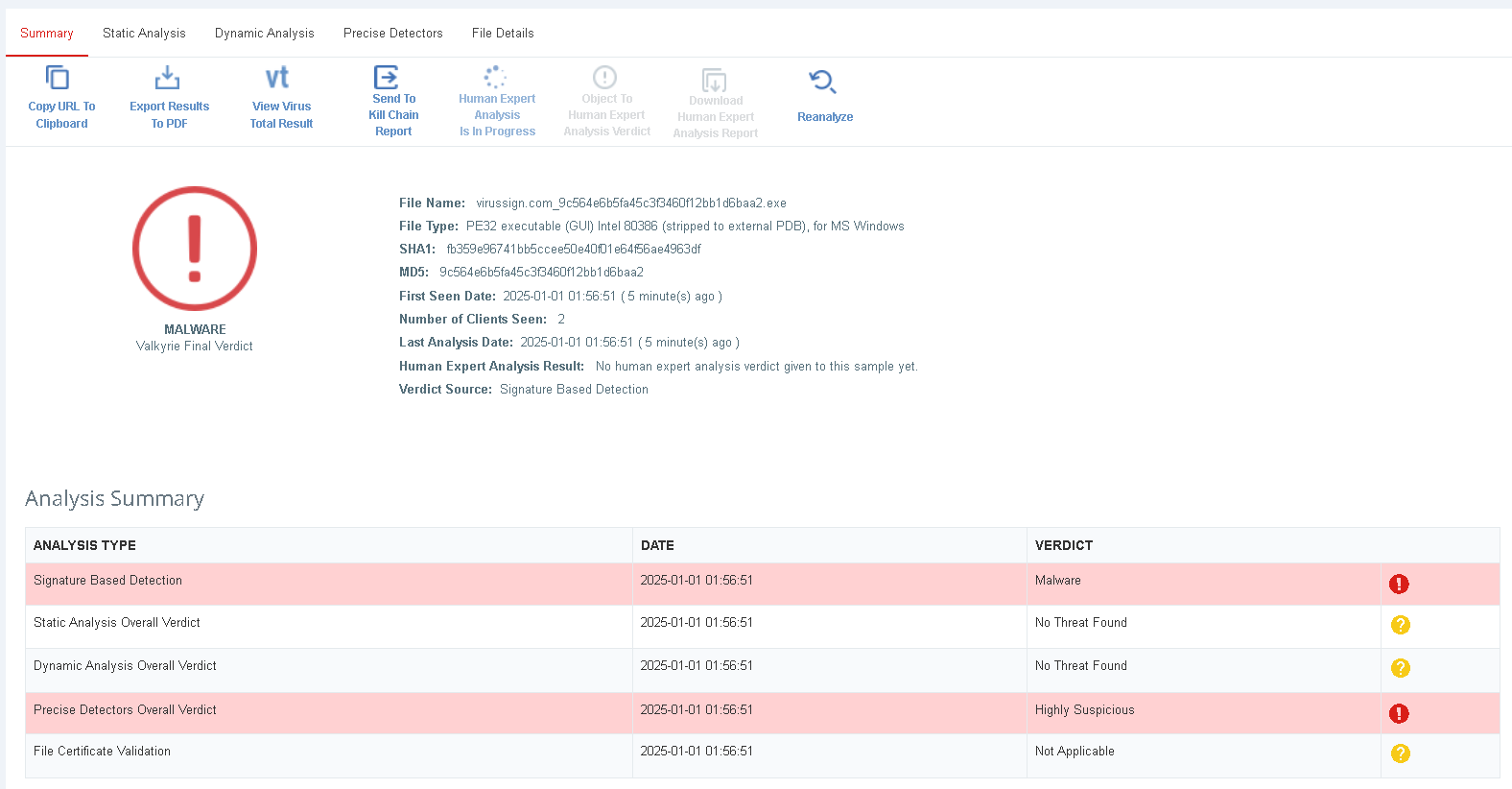Click red alert icon for Precise Detectors verdict

pyautogui.click(x=1399, y=713)
